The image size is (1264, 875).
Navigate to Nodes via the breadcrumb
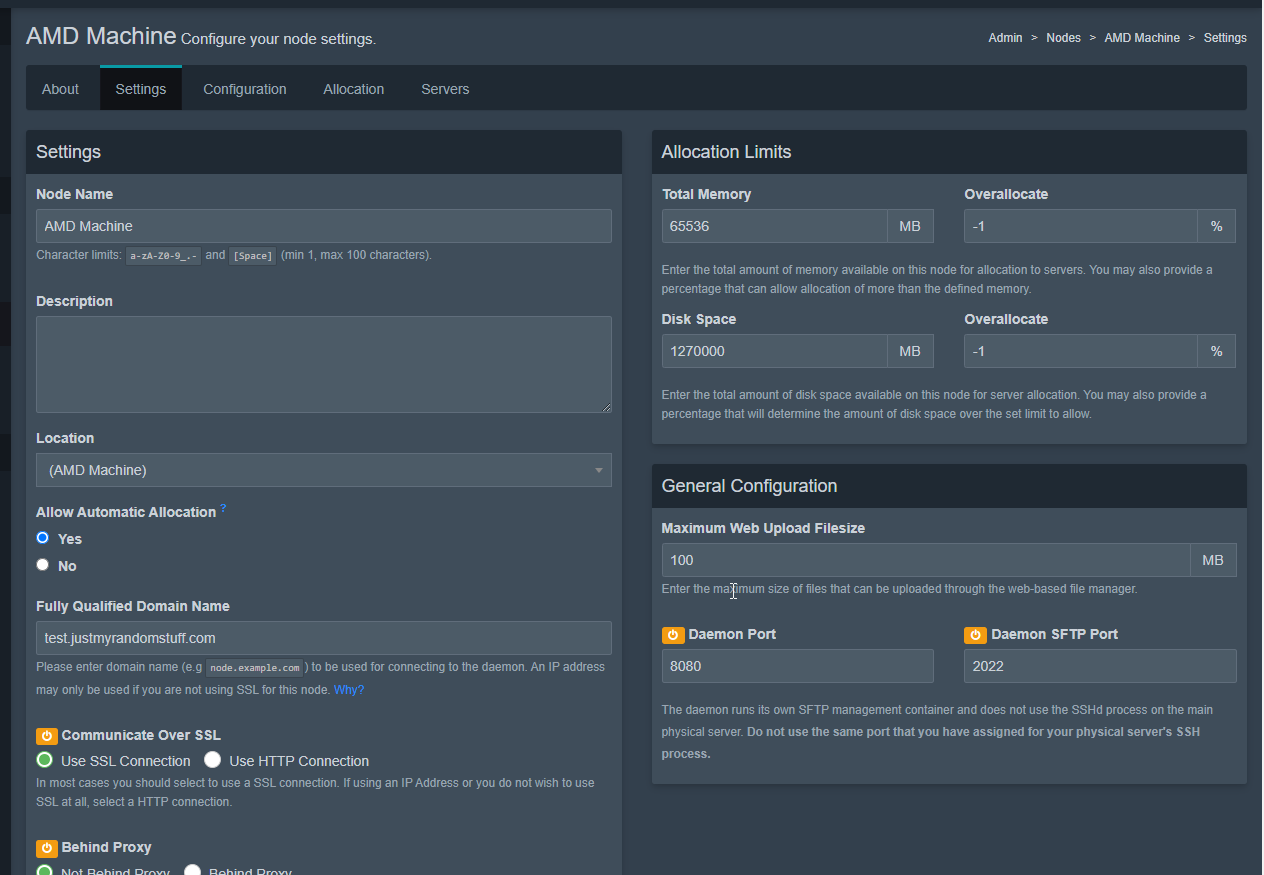(x=1063, y=37)
